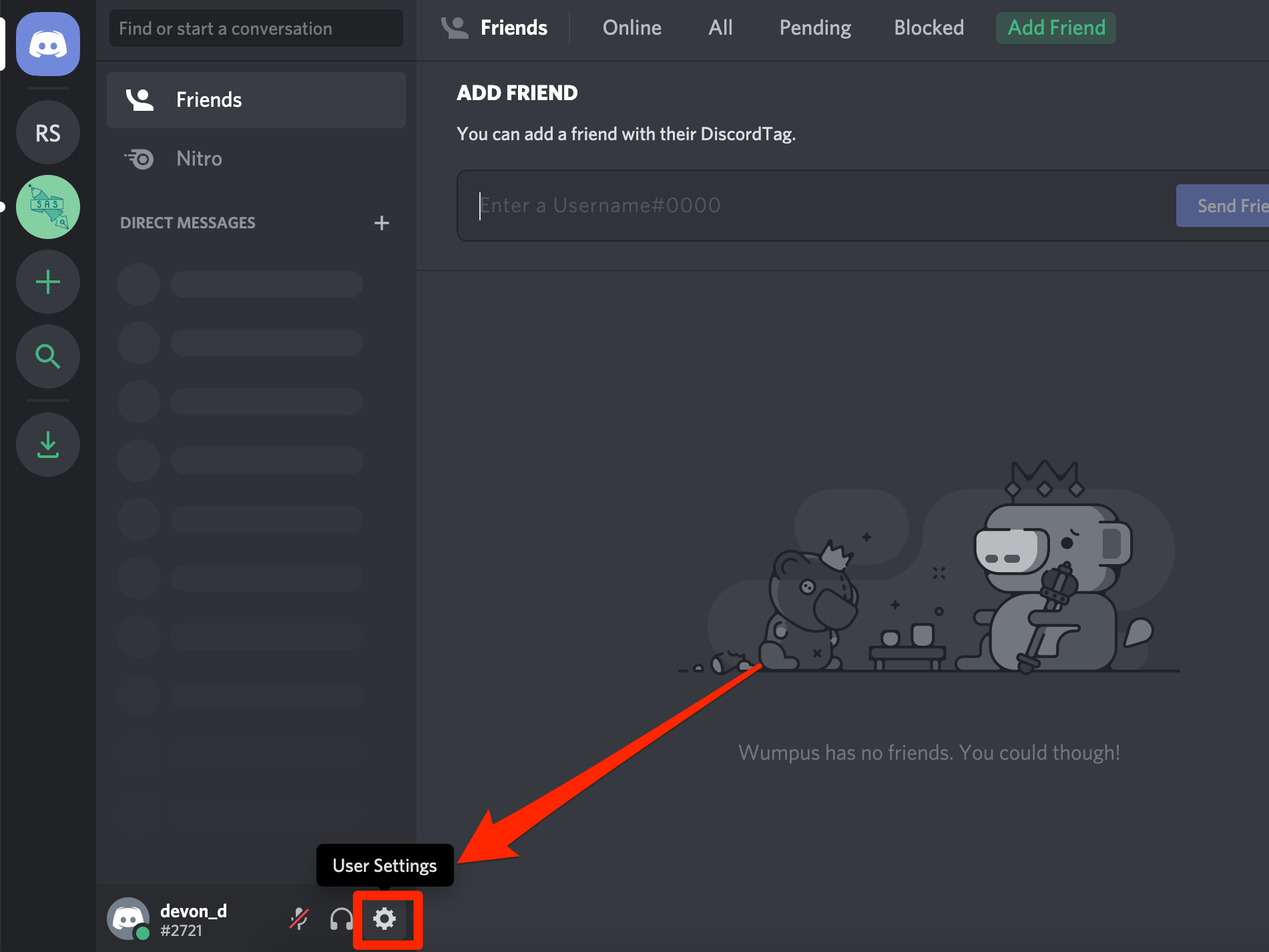This screenshot has height=952, width=1269.
Task: Open the Pending tab
Action: pos(815,27)
